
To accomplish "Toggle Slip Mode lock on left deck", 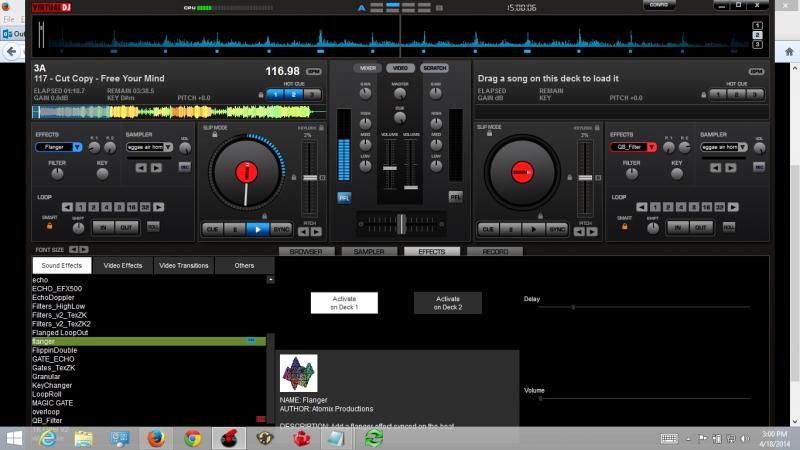I will point(215,134).
